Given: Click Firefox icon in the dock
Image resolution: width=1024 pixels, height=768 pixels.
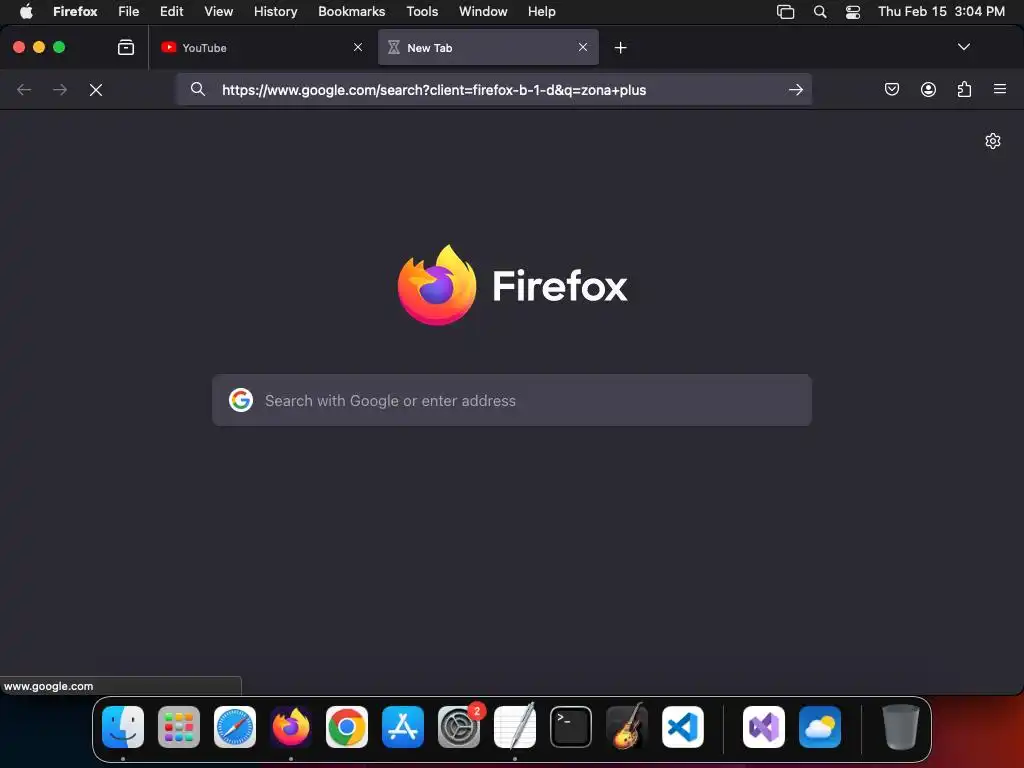Looking at the screenshot, I should pos(291,726).
